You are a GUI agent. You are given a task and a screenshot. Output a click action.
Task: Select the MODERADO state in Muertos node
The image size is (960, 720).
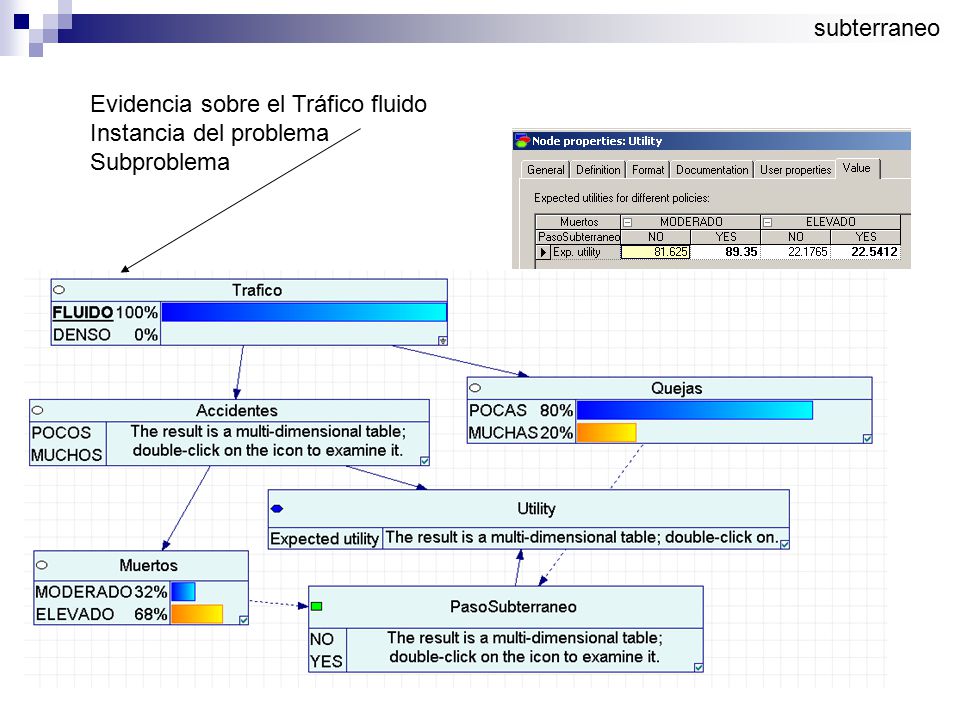pyautogui.click(x=84, y=591)
